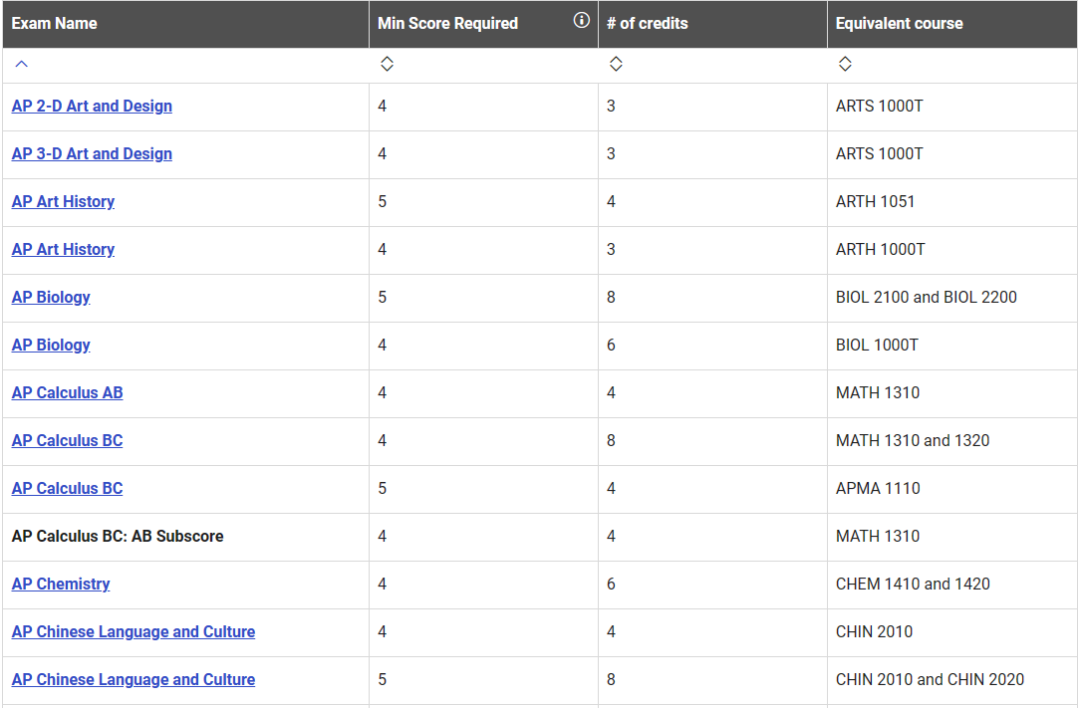Click the sort icon under Equivalent course
1080x708 pixels.
coord(845,64)
